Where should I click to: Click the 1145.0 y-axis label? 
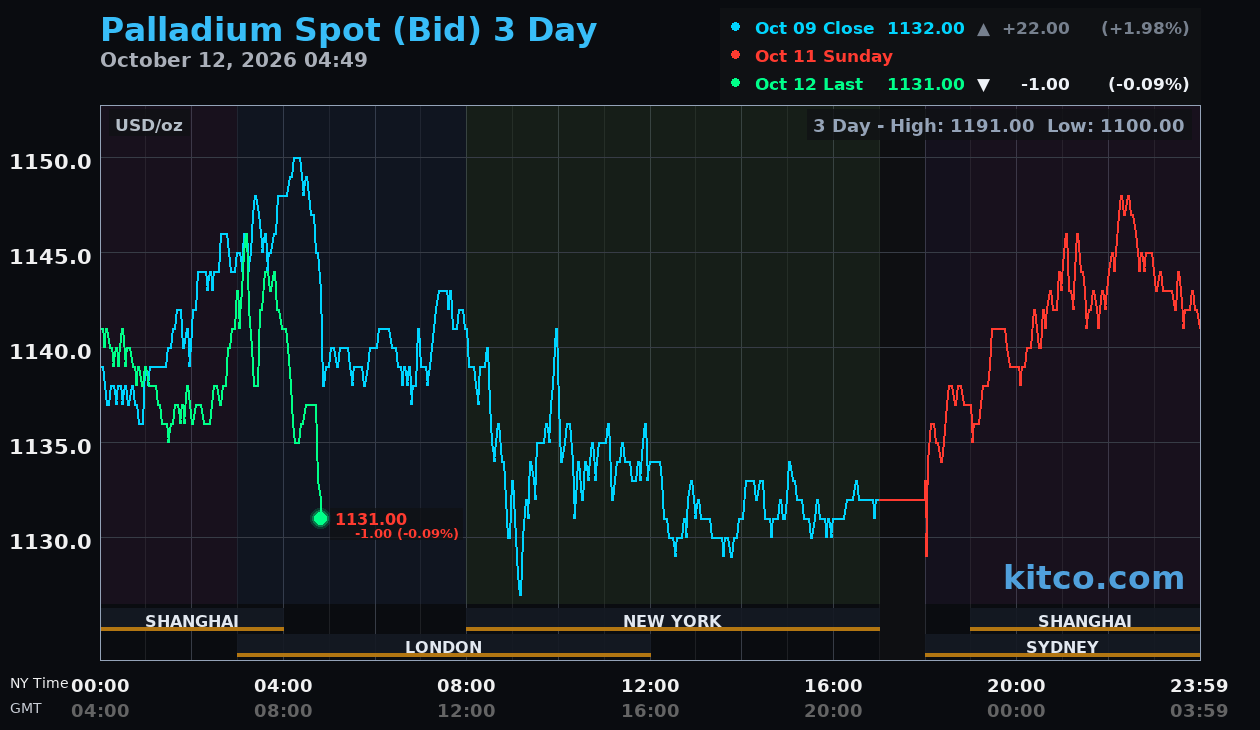(x=51, y=256)
